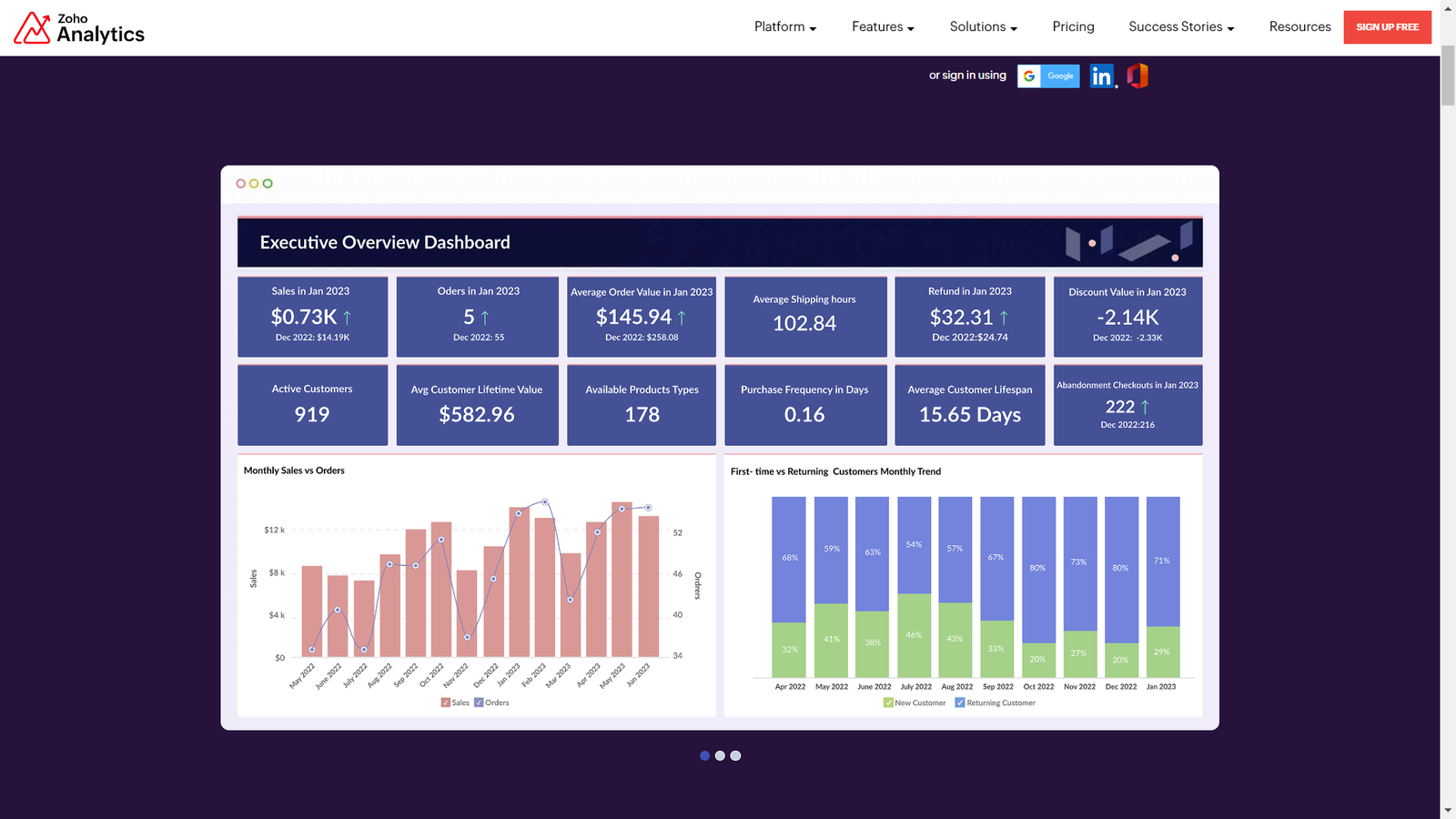Click First-time vs Returning Customers chart title

coord(835,471)
